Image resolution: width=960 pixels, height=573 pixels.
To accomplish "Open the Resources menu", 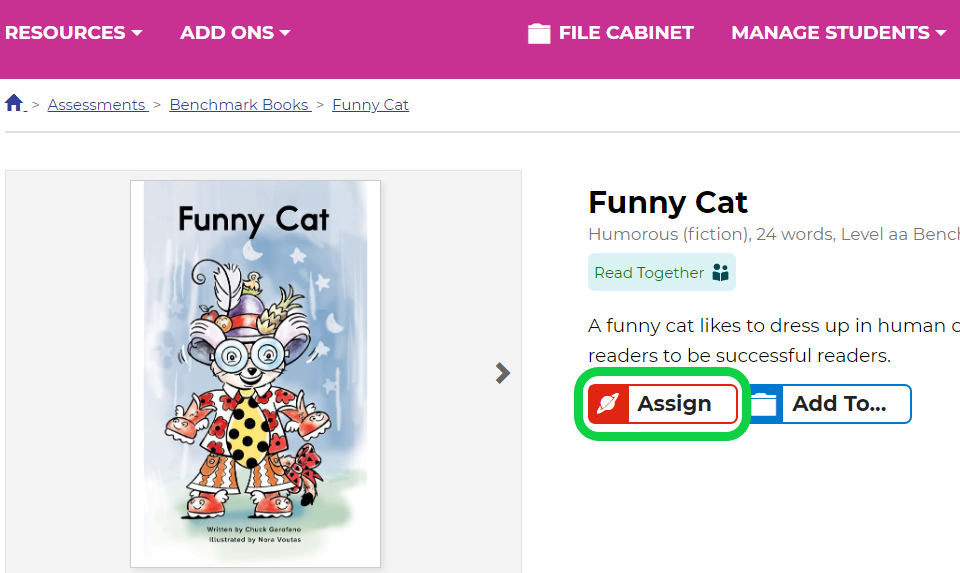I will (73, 32).
